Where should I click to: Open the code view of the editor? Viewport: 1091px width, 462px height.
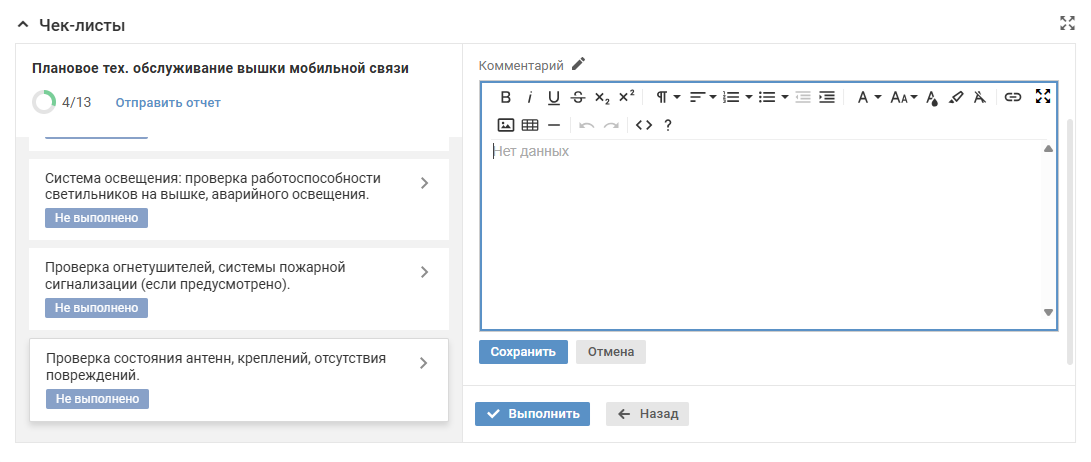(643, 125)
